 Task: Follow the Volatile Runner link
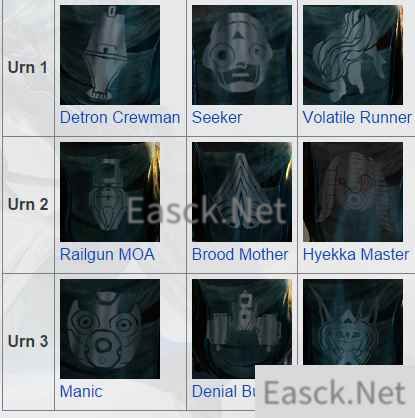(357, 117)
